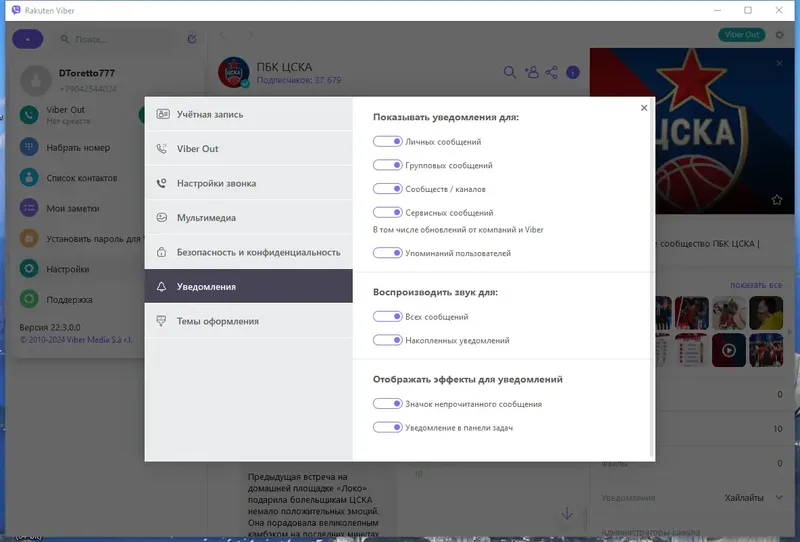800x542 pixels.
Task: Open the Учётная запись settings tab
Action: tap(248, 114)
